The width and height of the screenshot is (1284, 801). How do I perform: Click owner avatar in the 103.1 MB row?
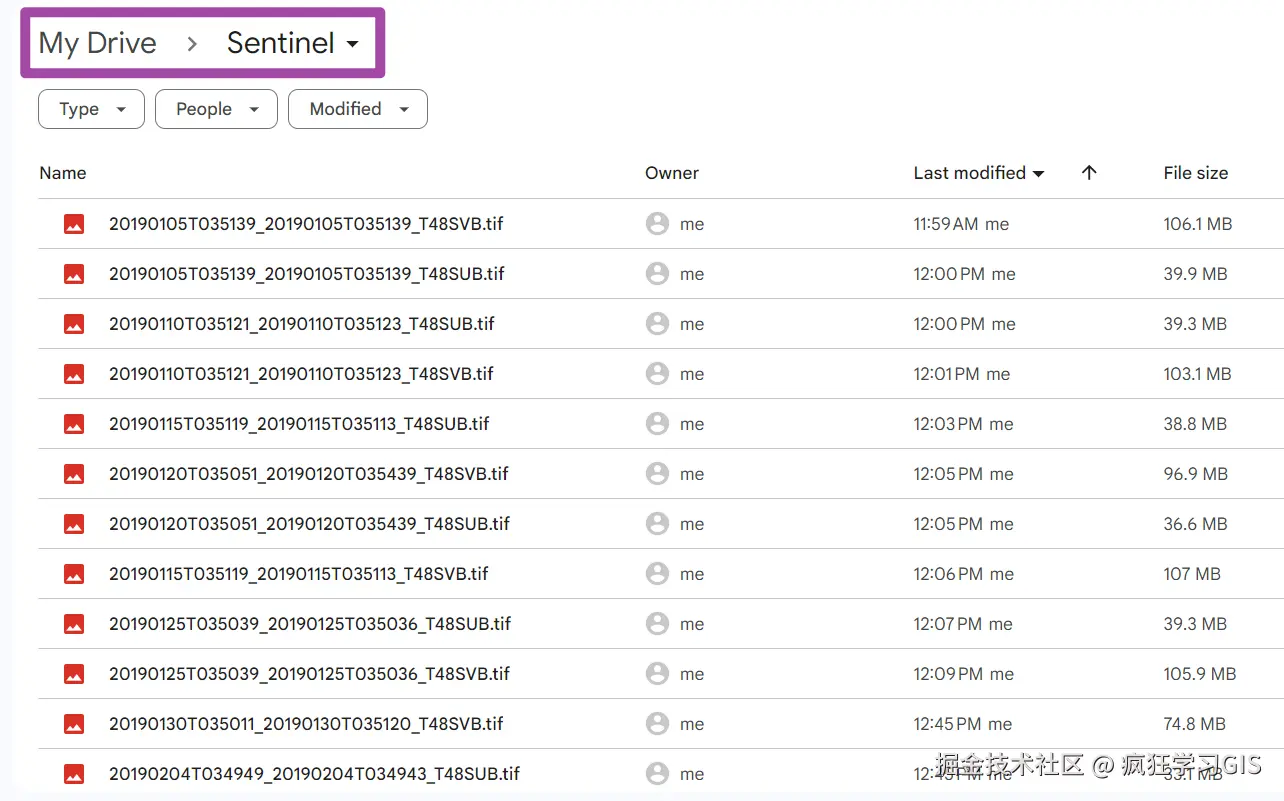657,374
